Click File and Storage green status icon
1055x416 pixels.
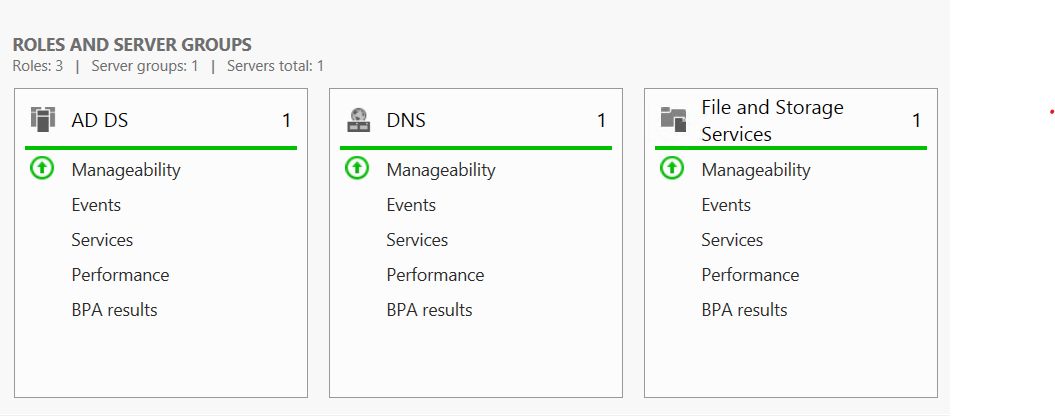click(x=671, y=168)
